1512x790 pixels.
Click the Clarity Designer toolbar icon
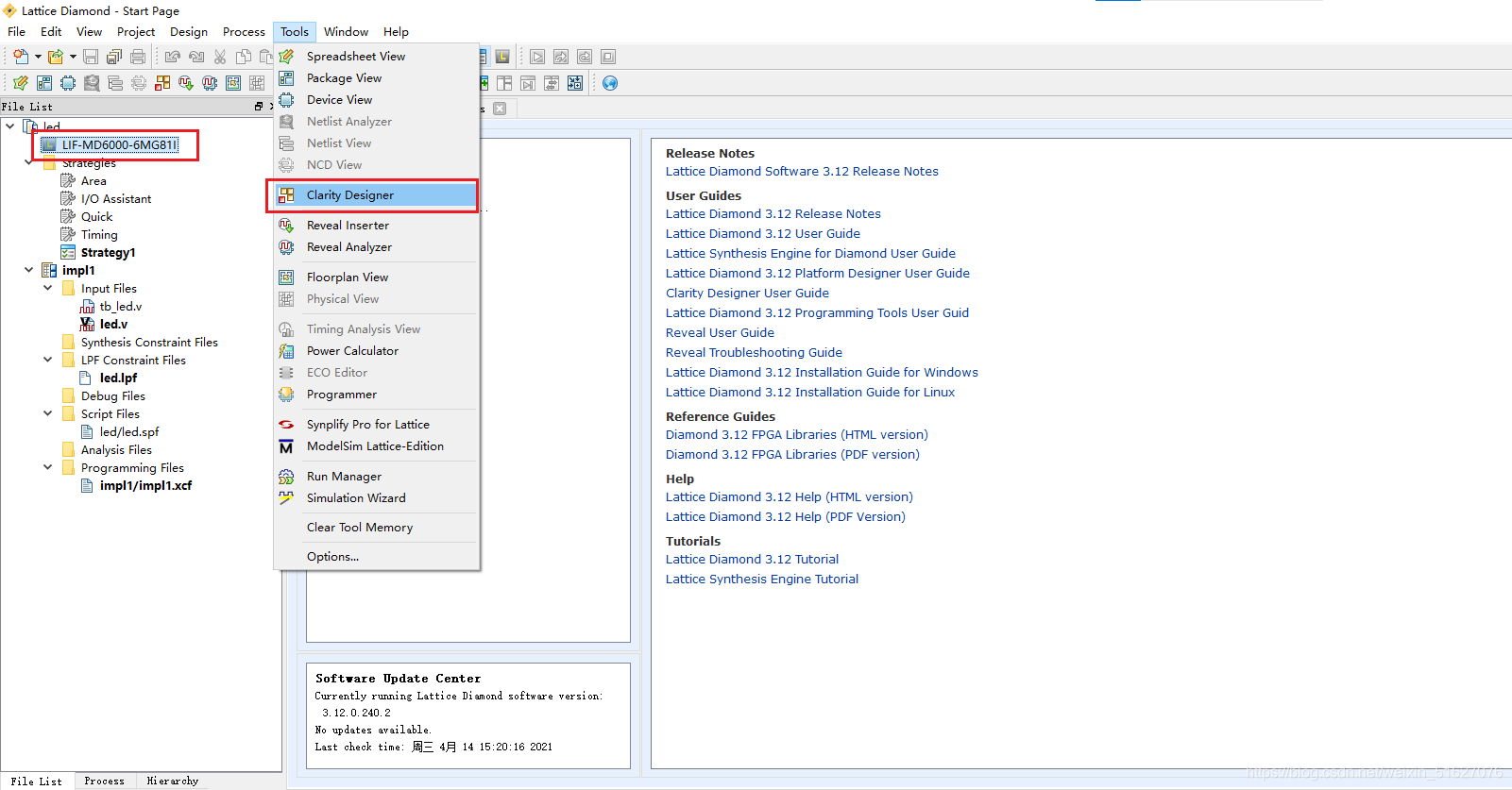[x=162, y=83]
